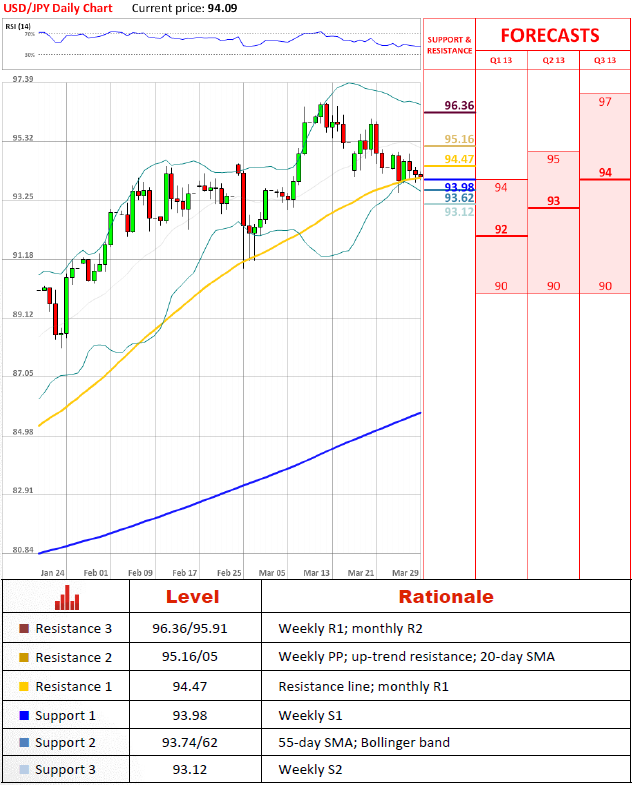Click the Q3 13 forecast value 97
Image resolution: width=633 pixels, height=785 pixels.
coord(605,102)
